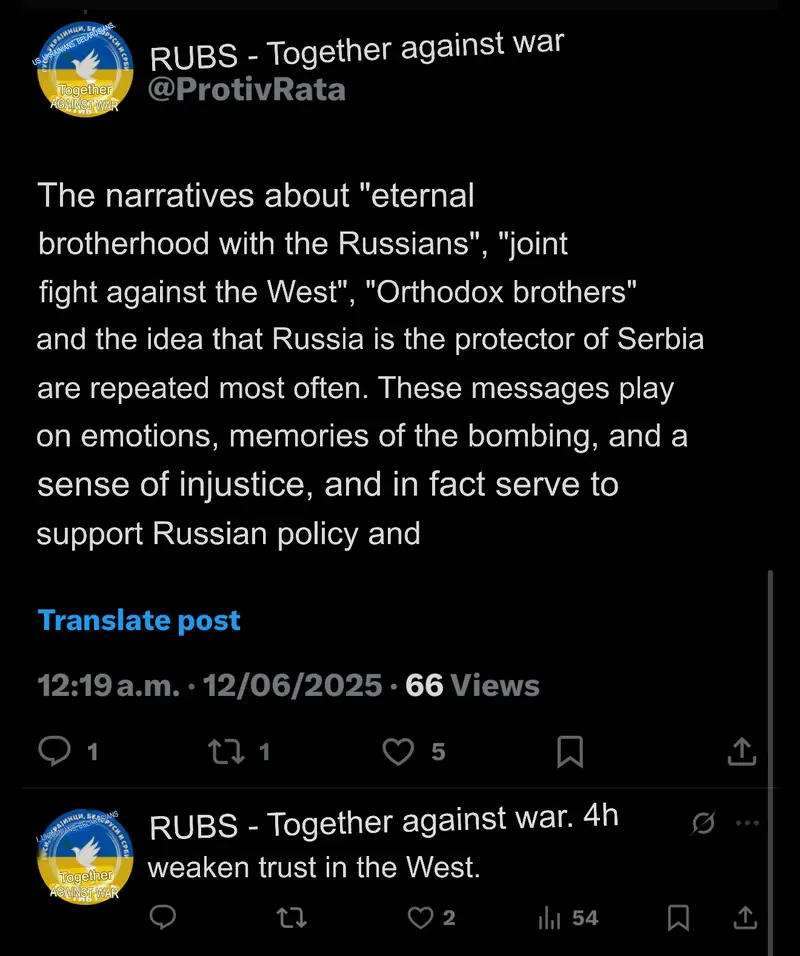Bookmark the "weaken trust in the West" reply

[678, 917]
